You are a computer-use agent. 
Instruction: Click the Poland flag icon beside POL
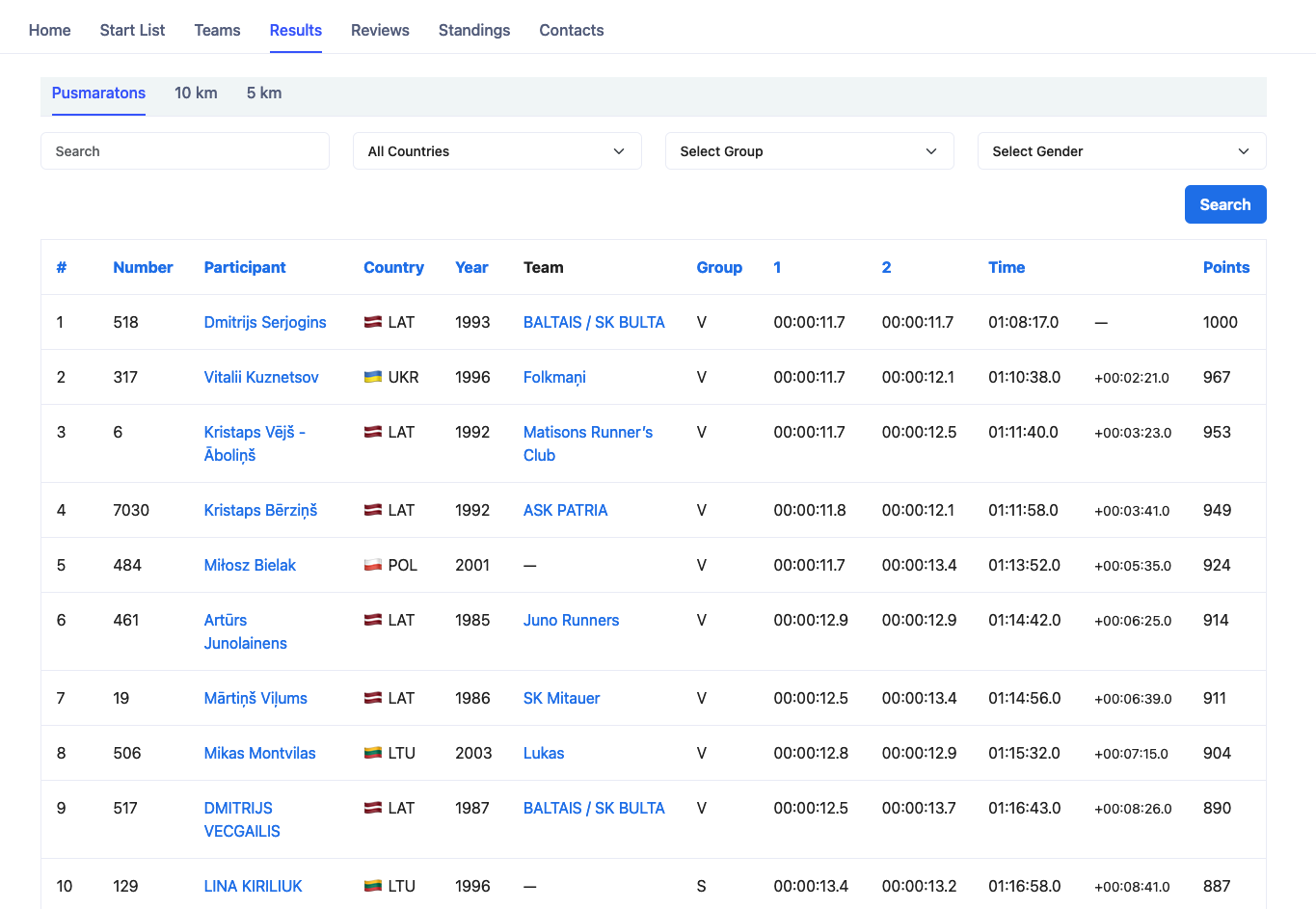[372, 565]
